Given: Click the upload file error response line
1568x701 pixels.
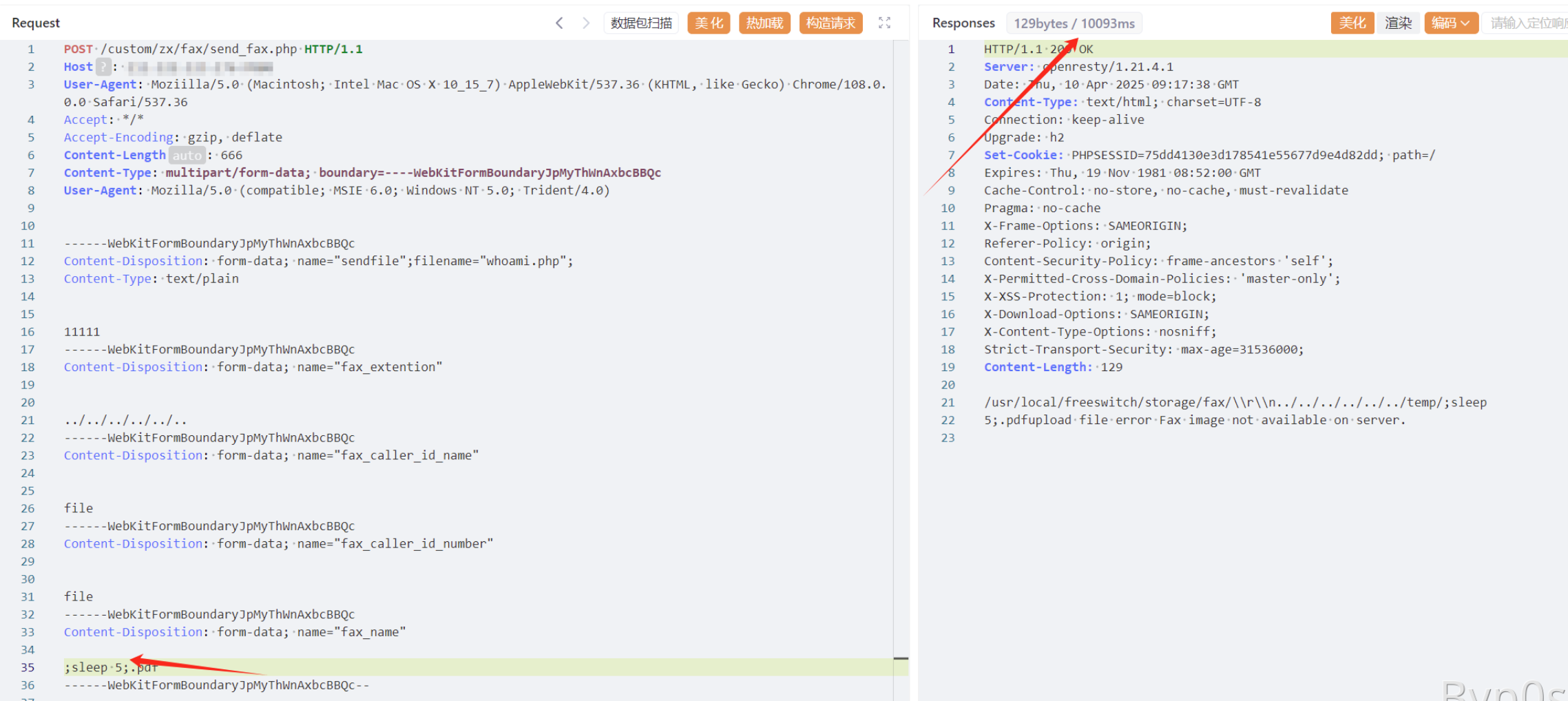Looking at the screenshot, I should [x=1195, y=420].
